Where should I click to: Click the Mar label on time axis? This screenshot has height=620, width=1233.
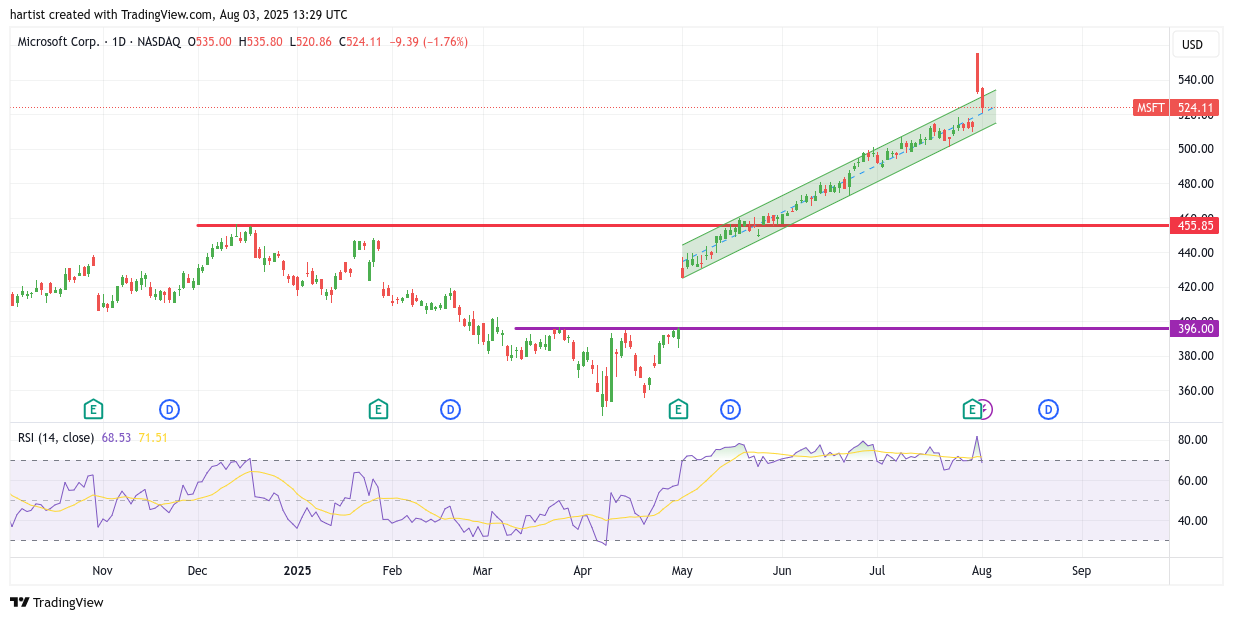point(483,571)
